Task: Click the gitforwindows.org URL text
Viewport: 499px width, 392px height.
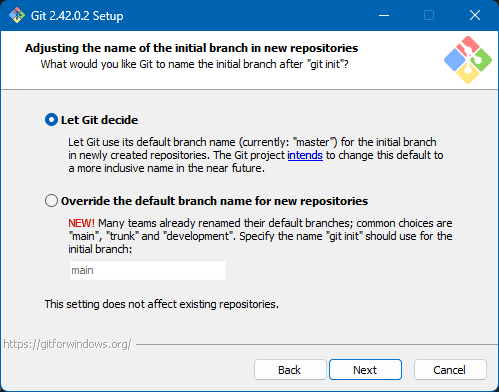Action: point(67,344)
